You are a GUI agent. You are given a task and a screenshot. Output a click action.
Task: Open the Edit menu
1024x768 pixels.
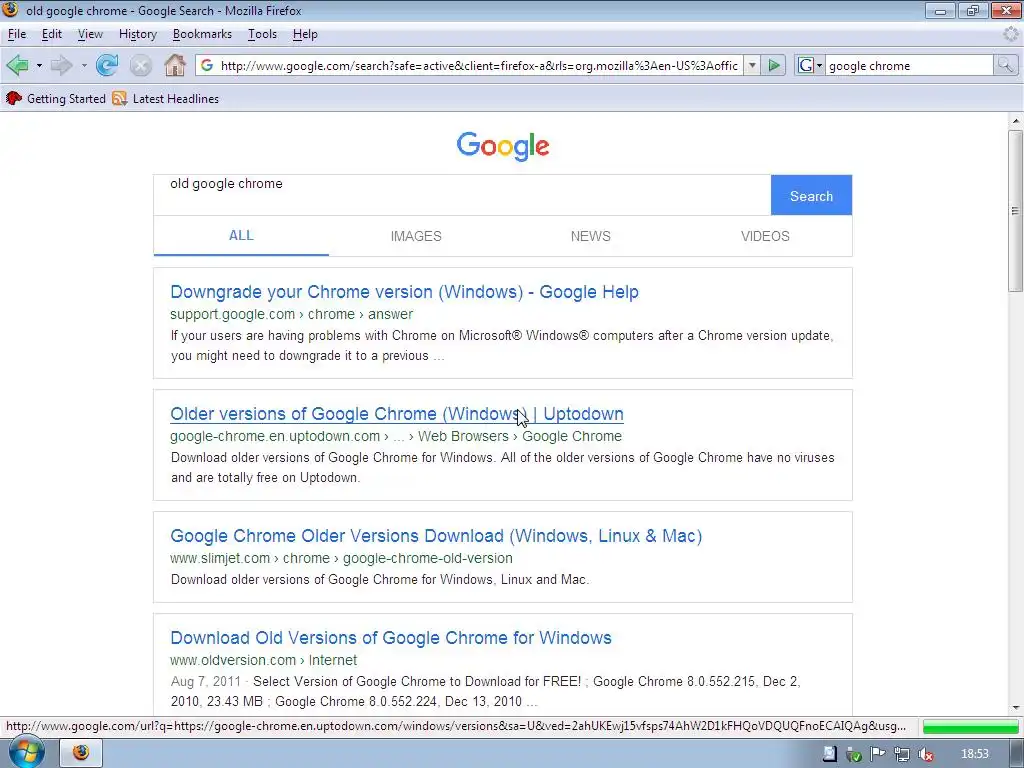[52, 34]
